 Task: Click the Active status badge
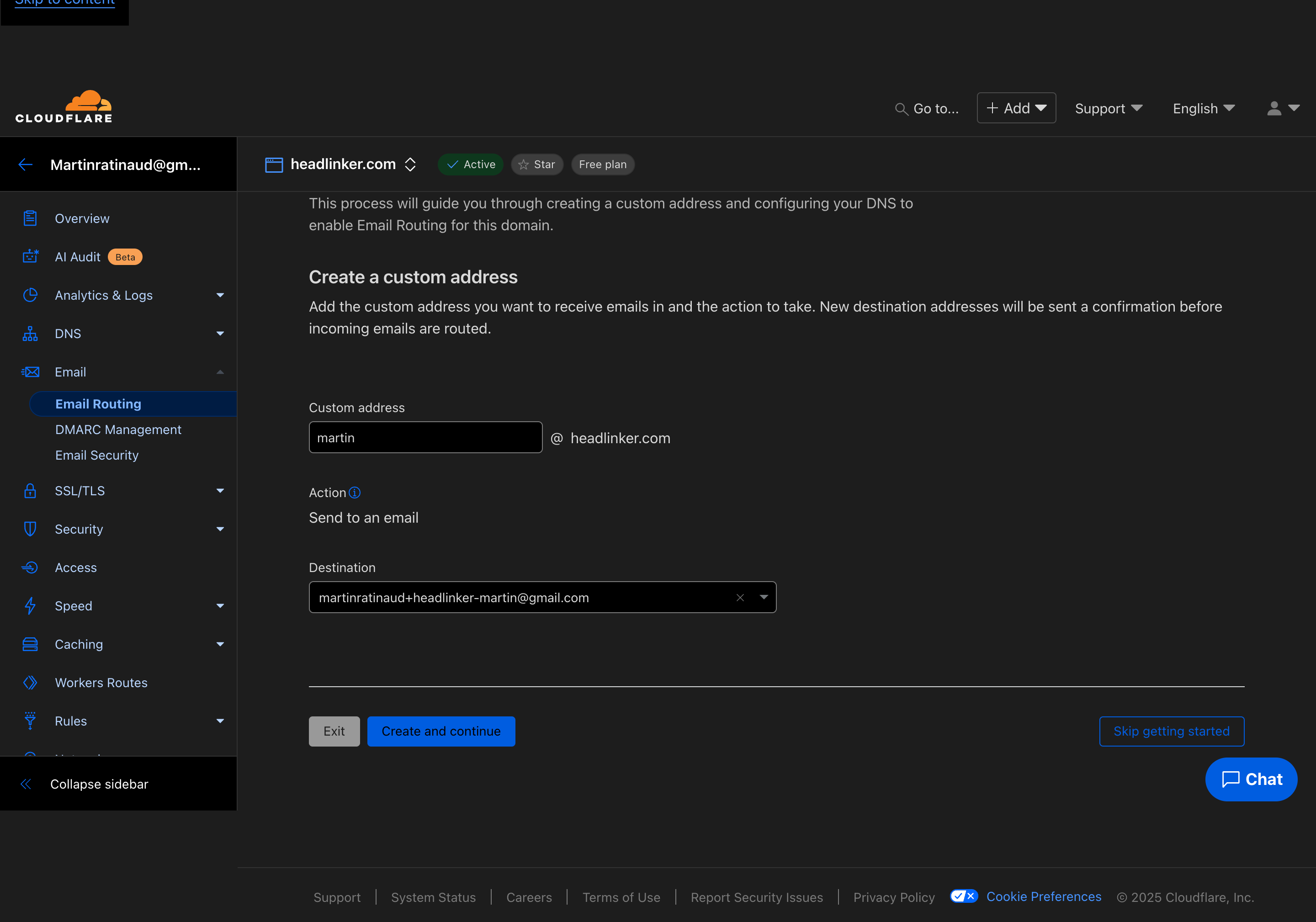coord(471,164)
